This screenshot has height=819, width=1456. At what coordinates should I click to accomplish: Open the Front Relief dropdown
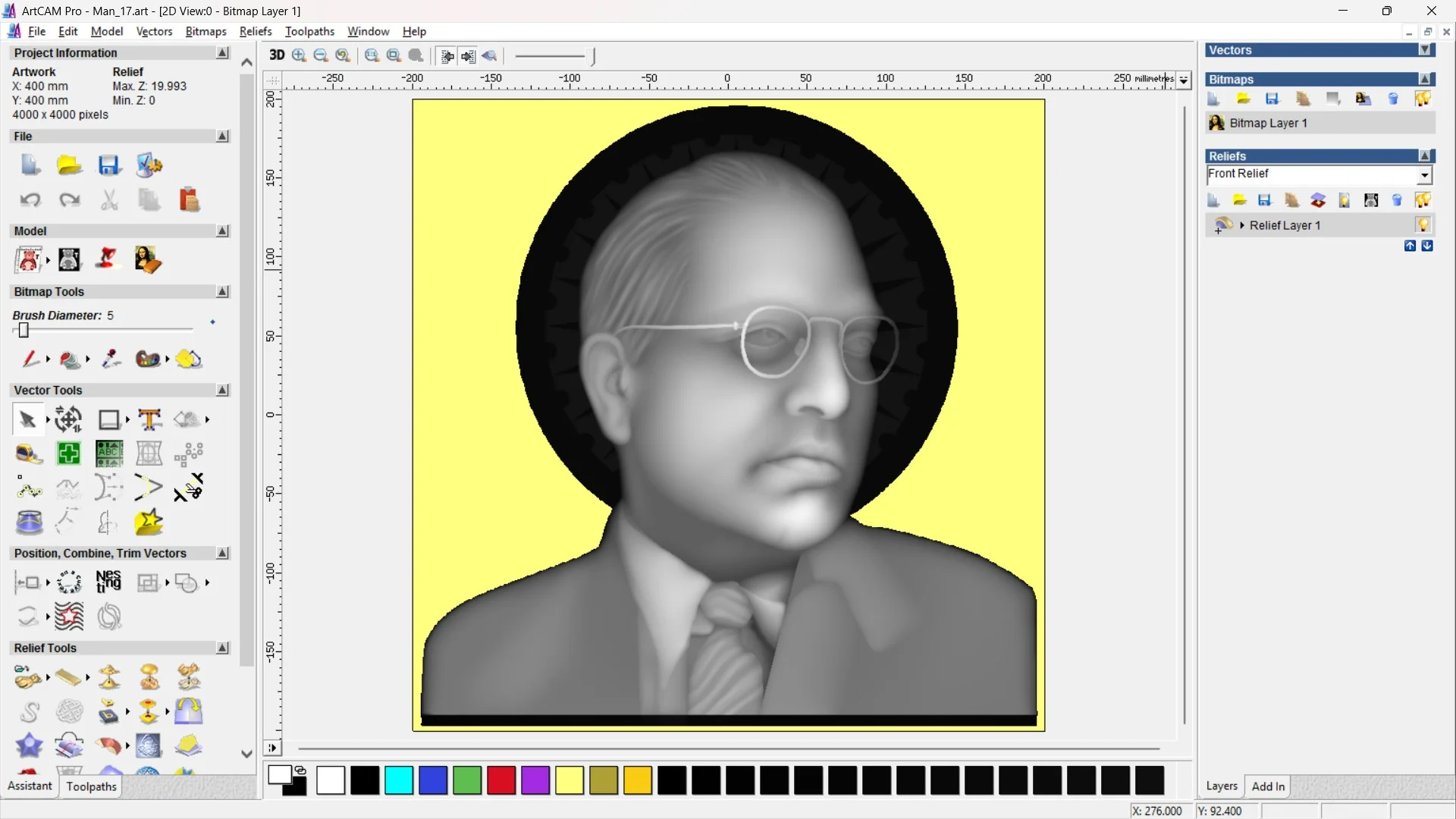pos(1425,175)
